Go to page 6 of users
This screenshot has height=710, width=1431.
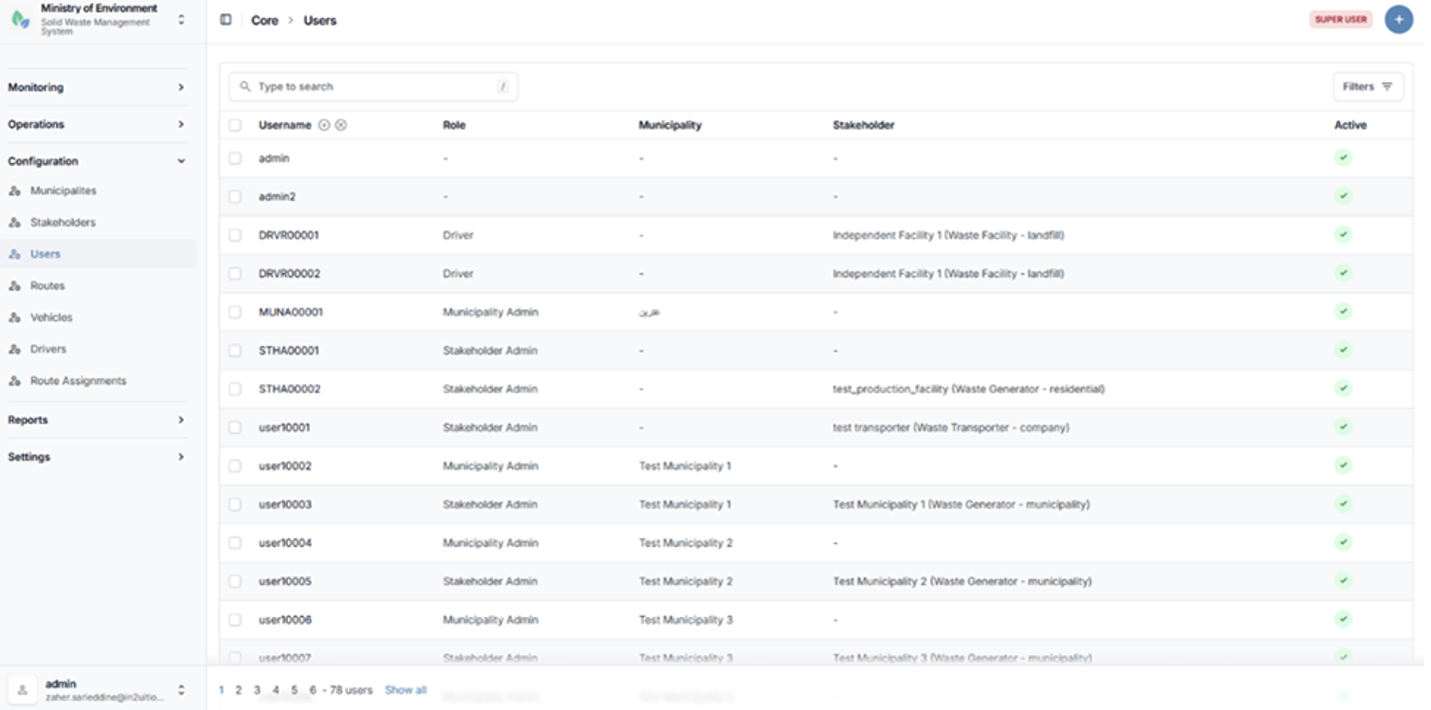313,690
